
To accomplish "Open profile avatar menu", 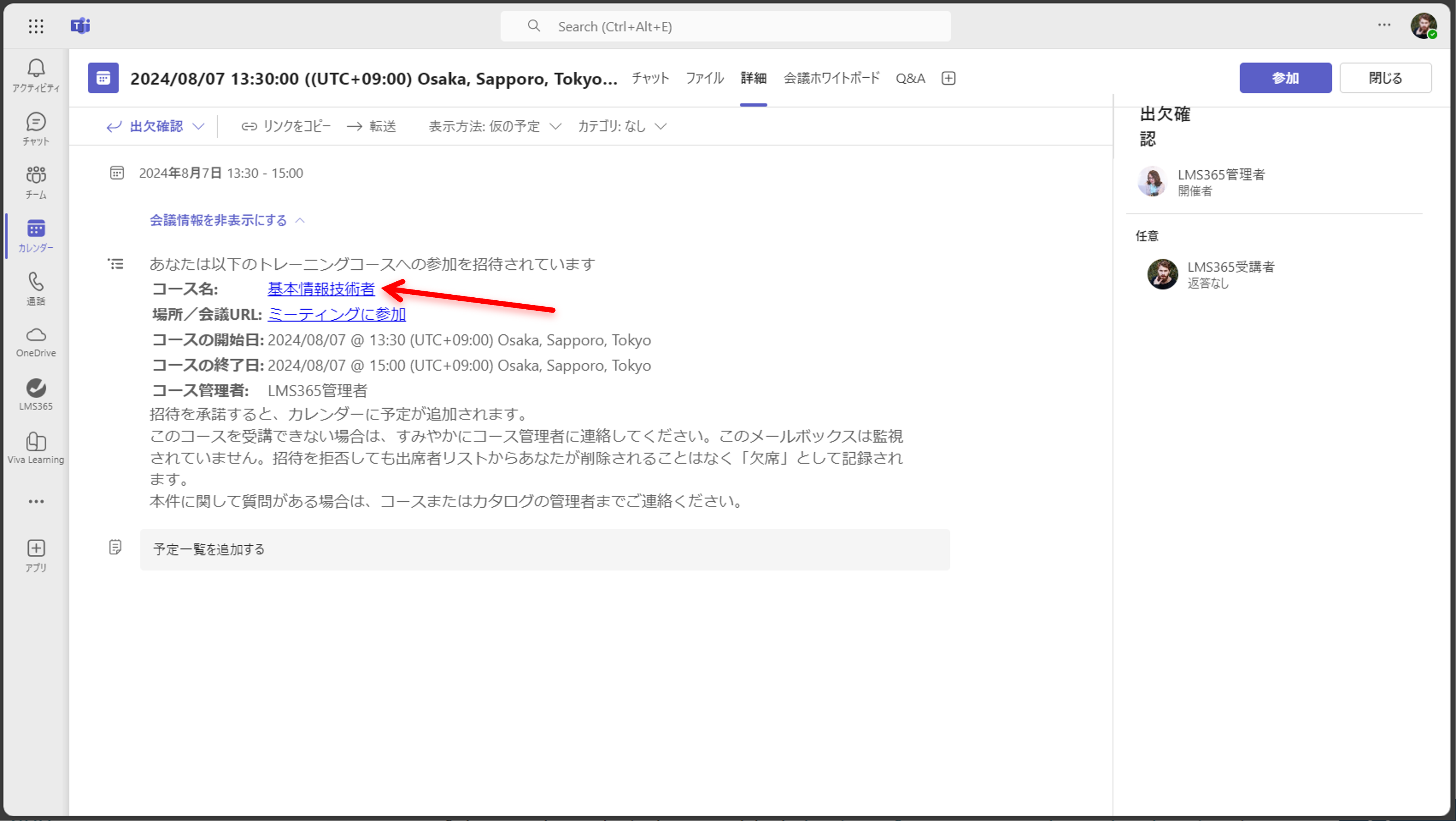I will pos(1423,26).
